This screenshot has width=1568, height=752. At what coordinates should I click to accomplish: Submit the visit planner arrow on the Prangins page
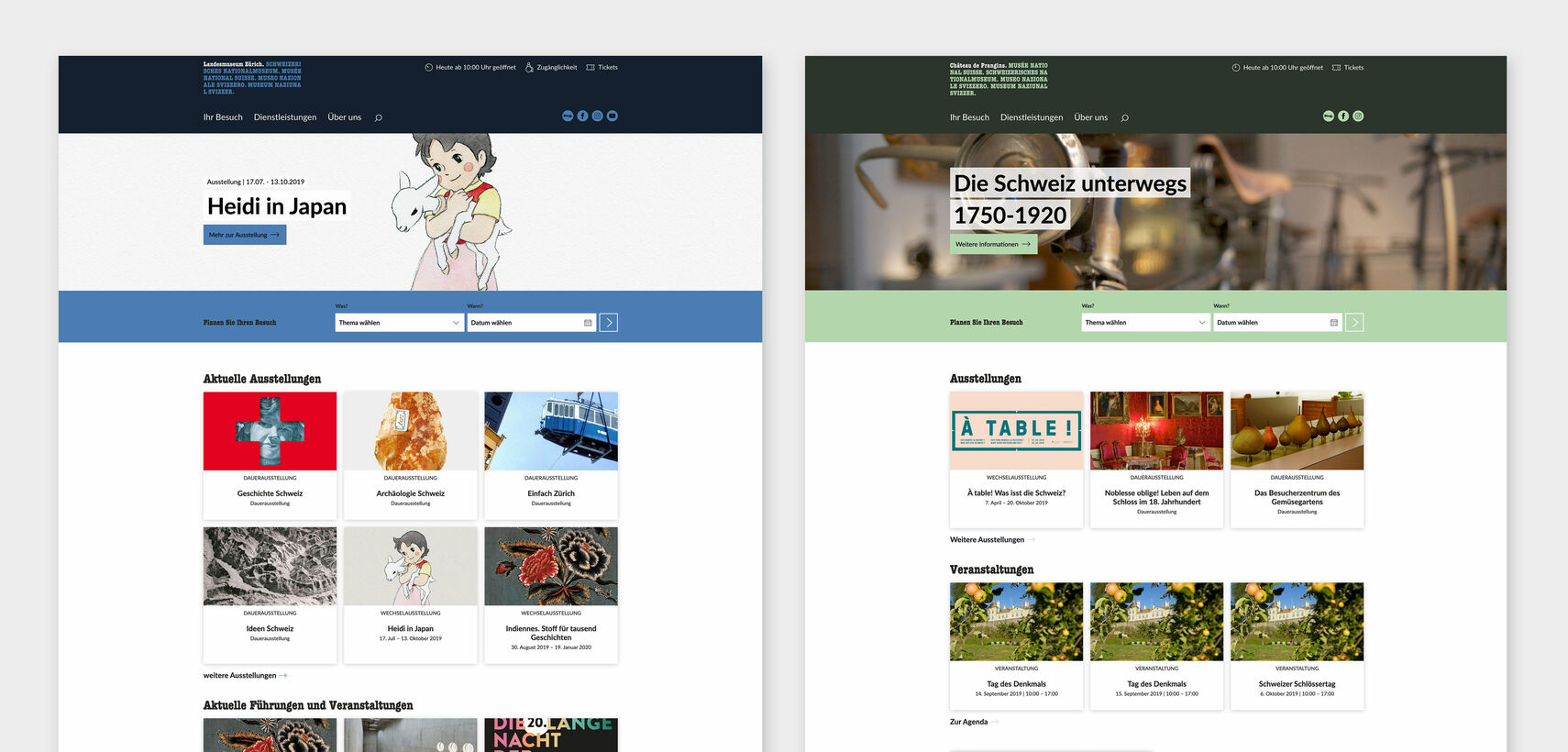pyautogui.click(x=1354, y=323)
